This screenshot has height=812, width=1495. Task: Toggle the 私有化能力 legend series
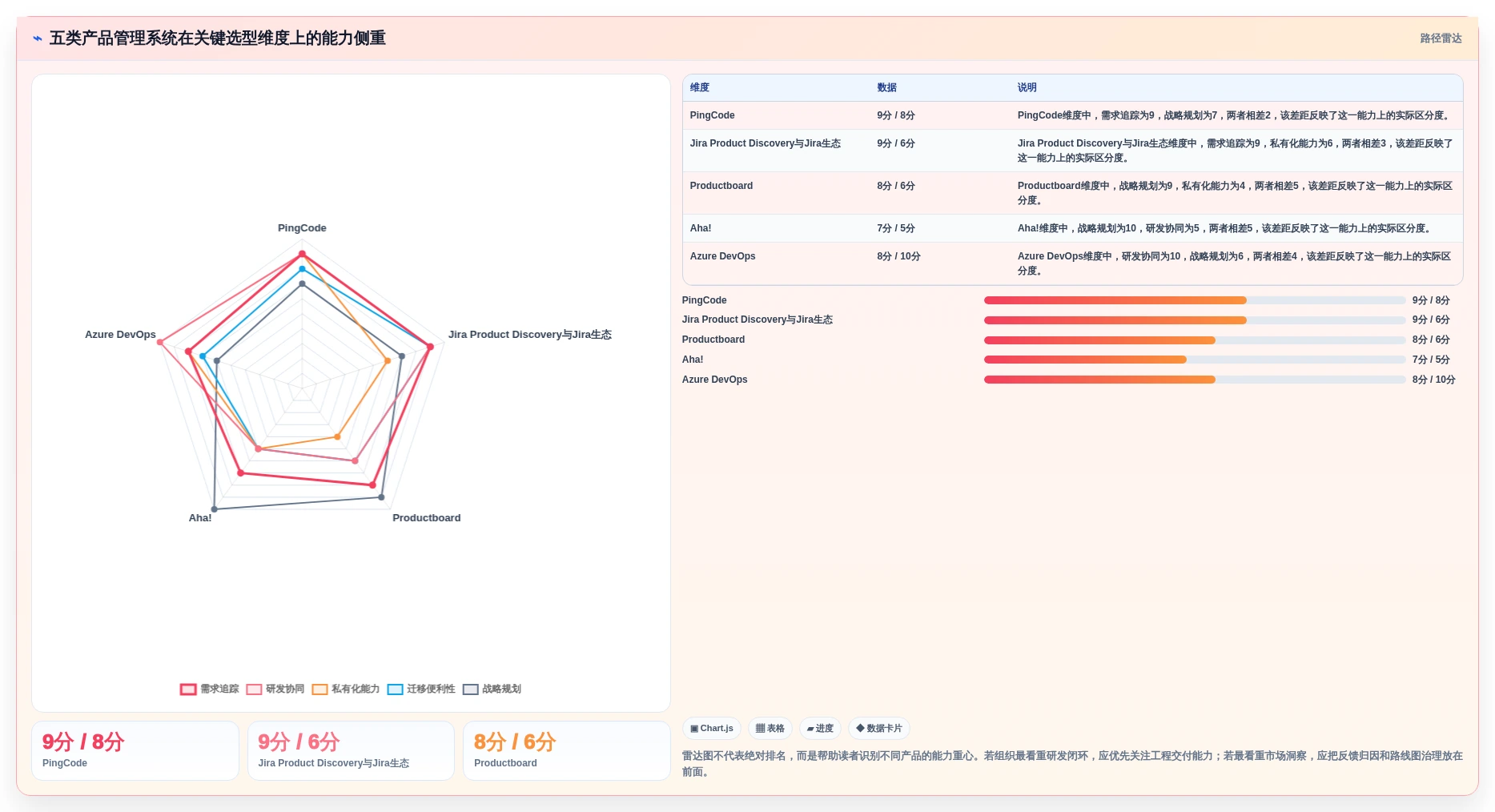346,689
